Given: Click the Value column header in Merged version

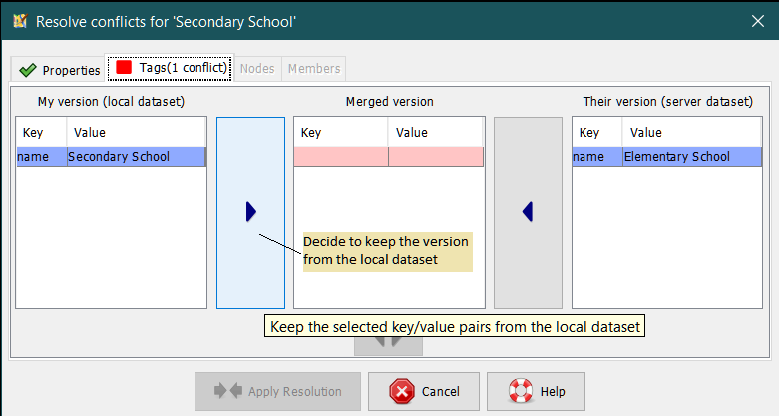Looking at the screenshot, I should tap(436, 132).
